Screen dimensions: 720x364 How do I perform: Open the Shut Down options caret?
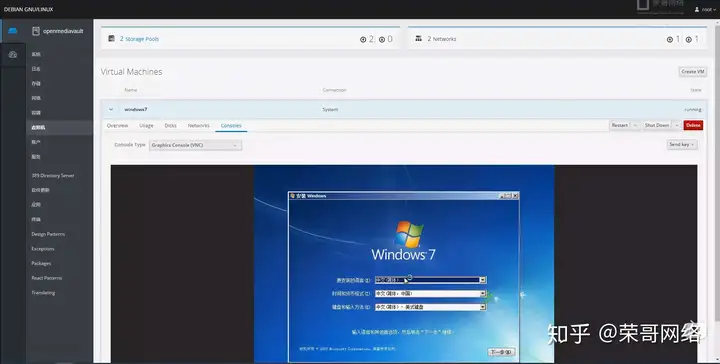(676, 125)
